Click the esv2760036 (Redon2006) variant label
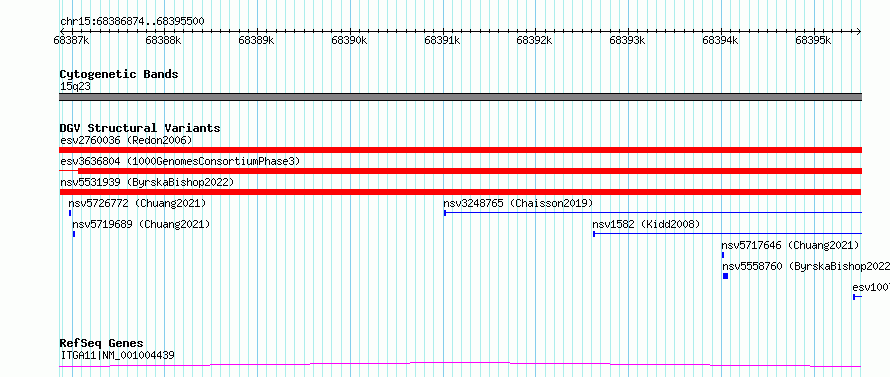890x377 pixels. (127, 140)
